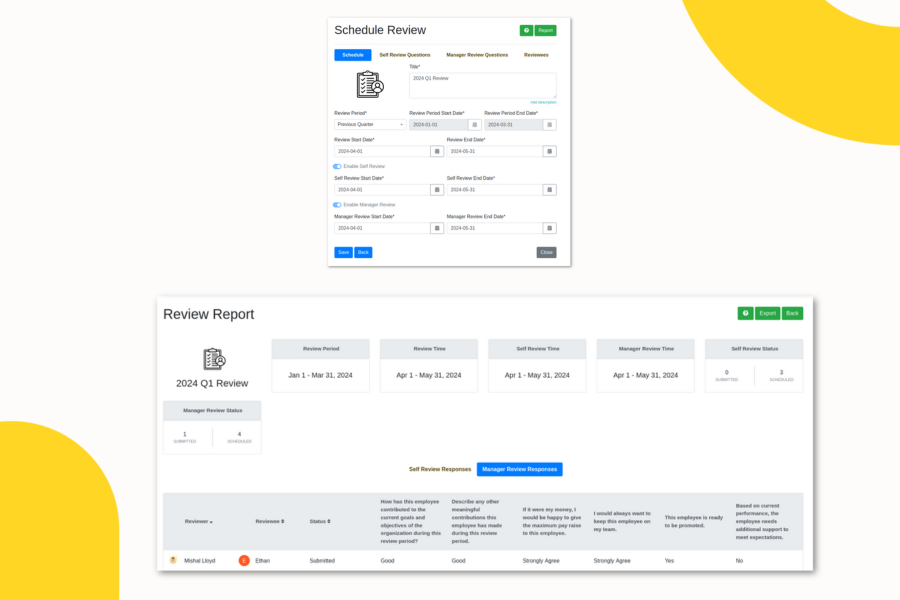Click the Title text field
The height and width of the screenshot is (600, 900).
pyautogui.click(x=483, y=86)
